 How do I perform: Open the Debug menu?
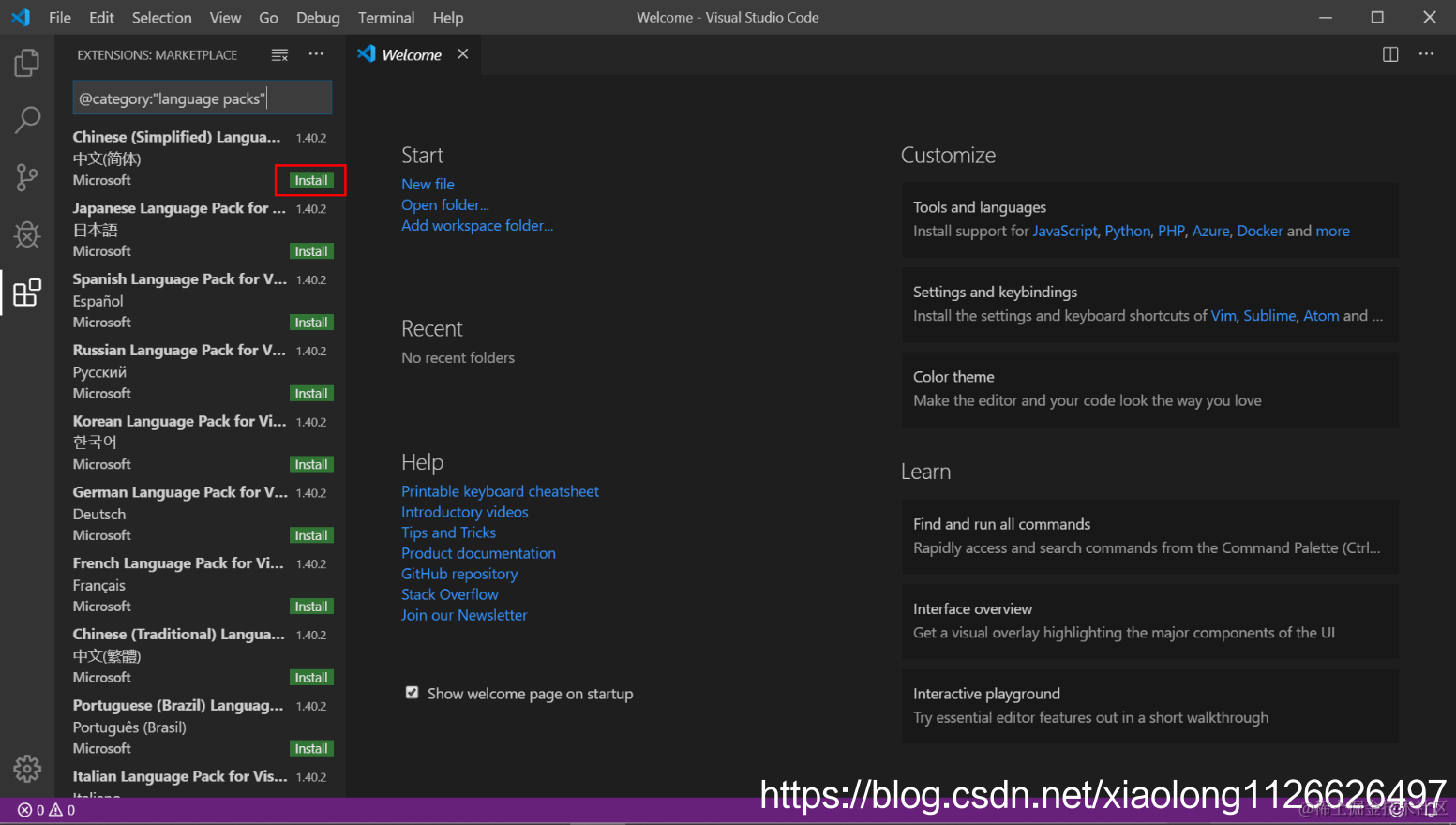coord(318,17)
